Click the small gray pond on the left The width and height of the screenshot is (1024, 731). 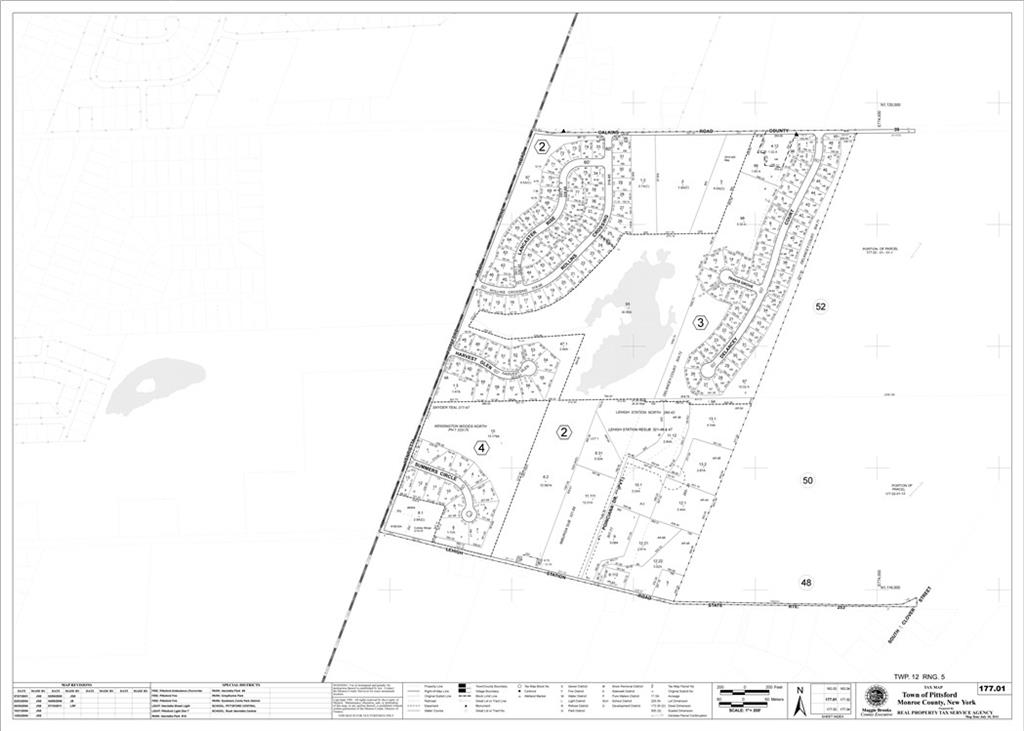(x=155, y=386)
